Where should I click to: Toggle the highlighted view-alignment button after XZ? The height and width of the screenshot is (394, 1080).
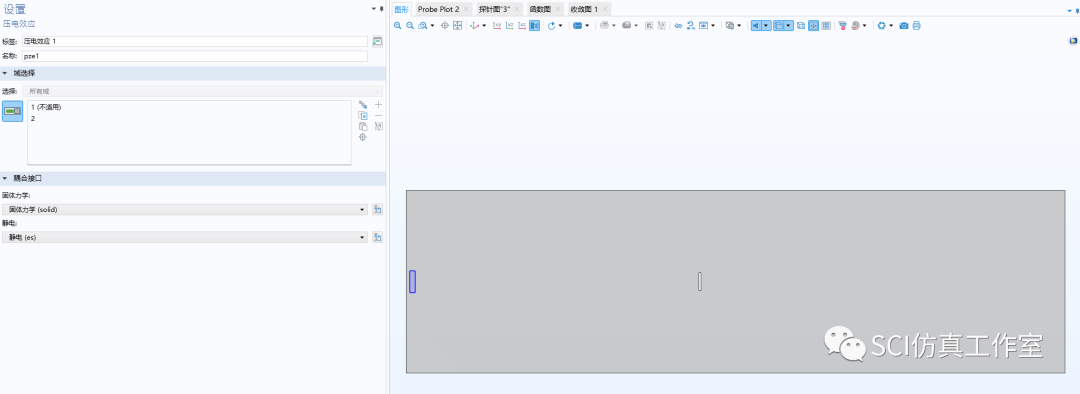click(534, 25)
